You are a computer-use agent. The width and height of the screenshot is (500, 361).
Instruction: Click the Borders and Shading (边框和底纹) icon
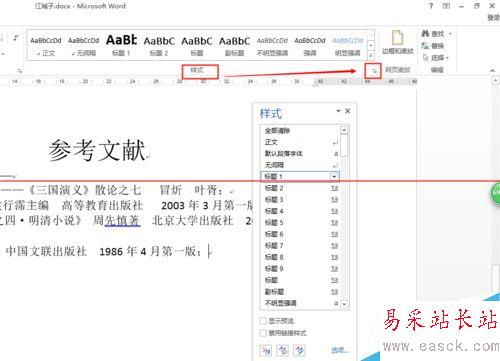tap(397, 42)
